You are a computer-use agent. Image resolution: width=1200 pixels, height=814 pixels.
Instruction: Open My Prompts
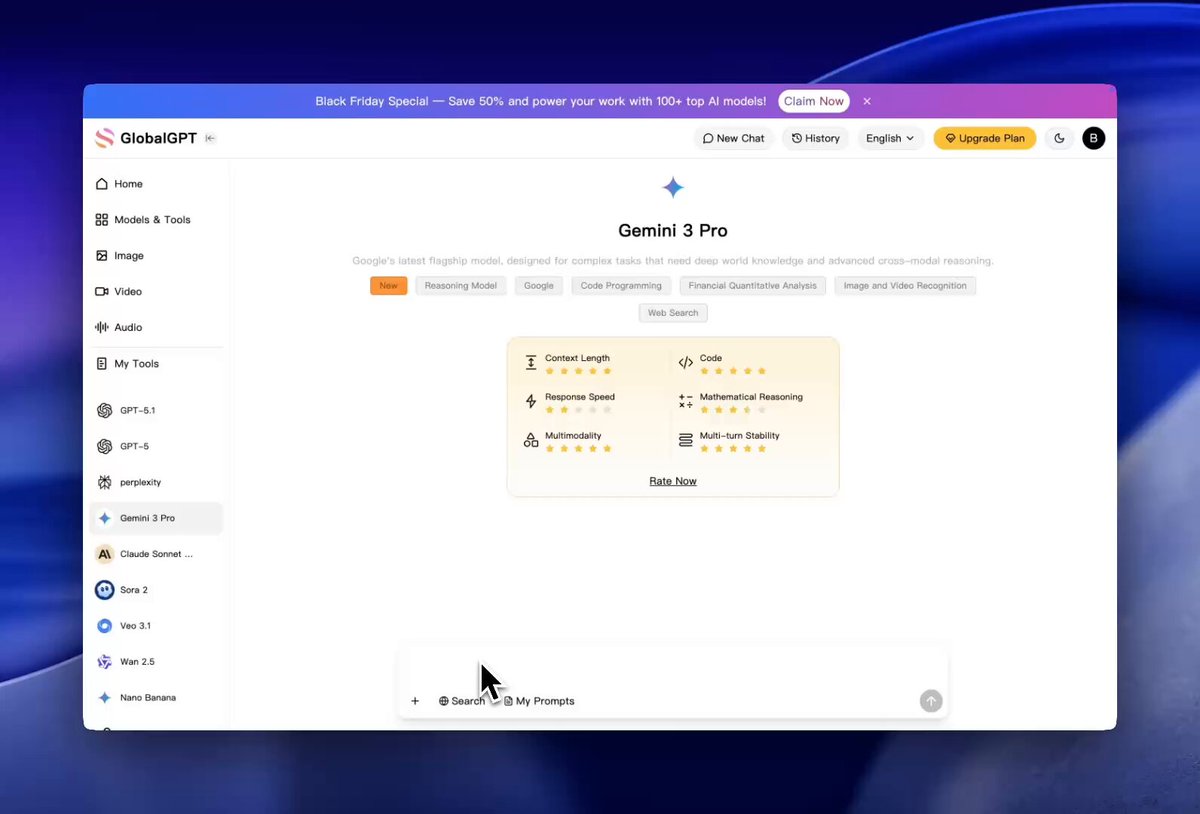coord(539,701)
